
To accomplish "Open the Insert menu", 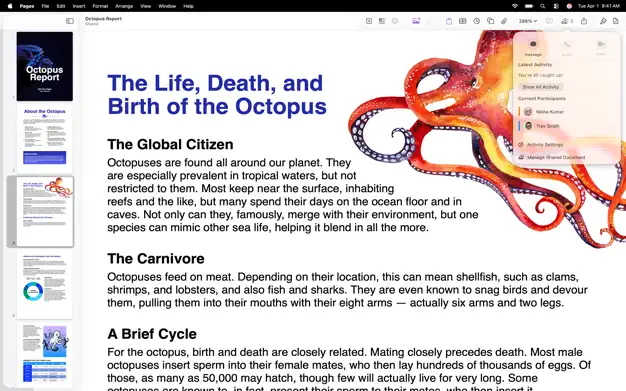I will pos(79,6).
